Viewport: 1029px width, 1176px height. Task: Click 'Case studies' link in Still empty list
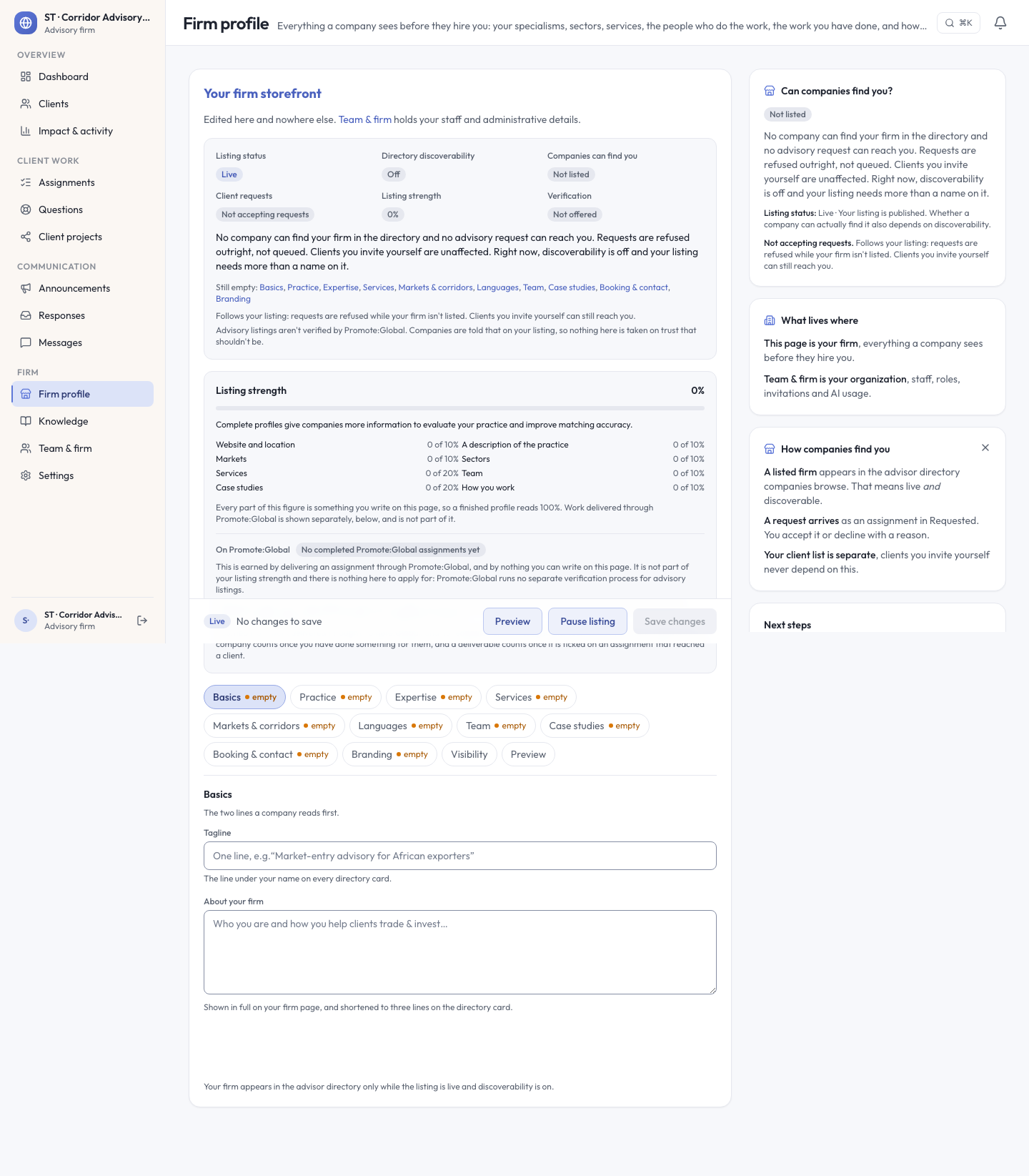click(572, 287)
